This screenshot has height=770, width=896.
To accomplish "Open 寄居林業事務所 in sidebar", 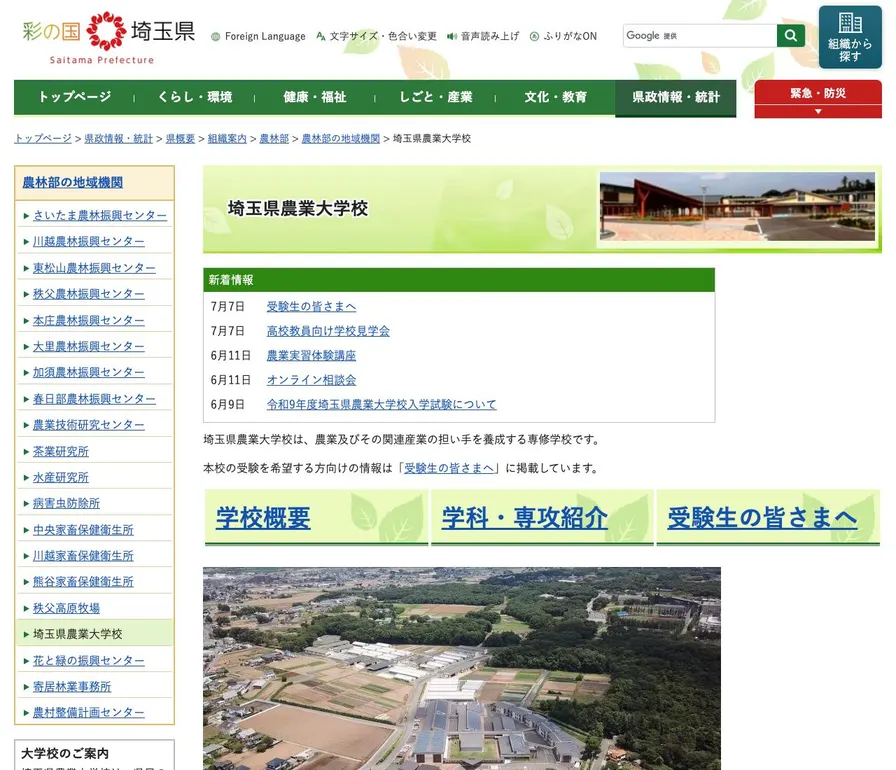I will click(72, 687).
